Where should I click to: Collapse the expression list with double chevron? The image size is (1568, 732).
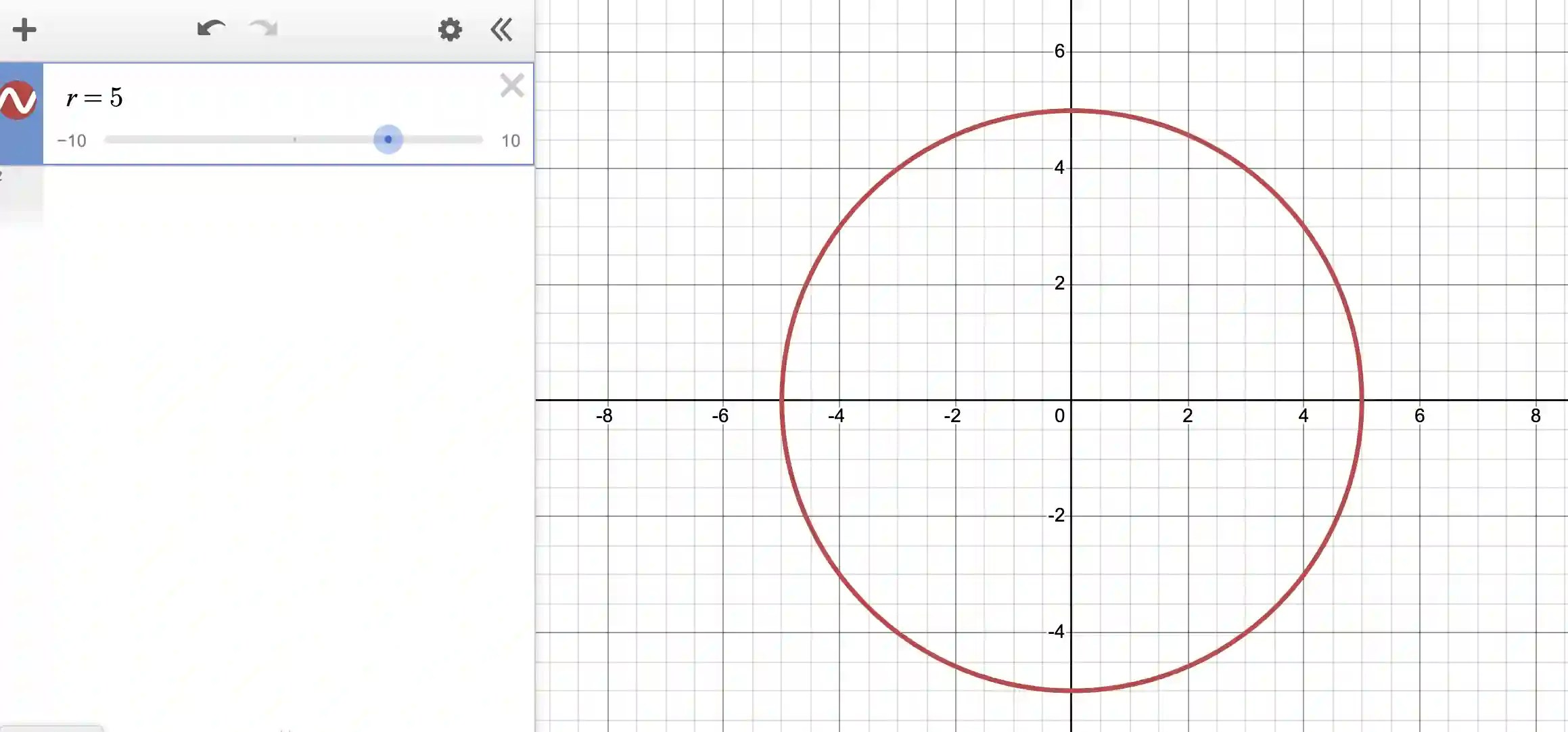pyautogui.click(x=501, y=30)
